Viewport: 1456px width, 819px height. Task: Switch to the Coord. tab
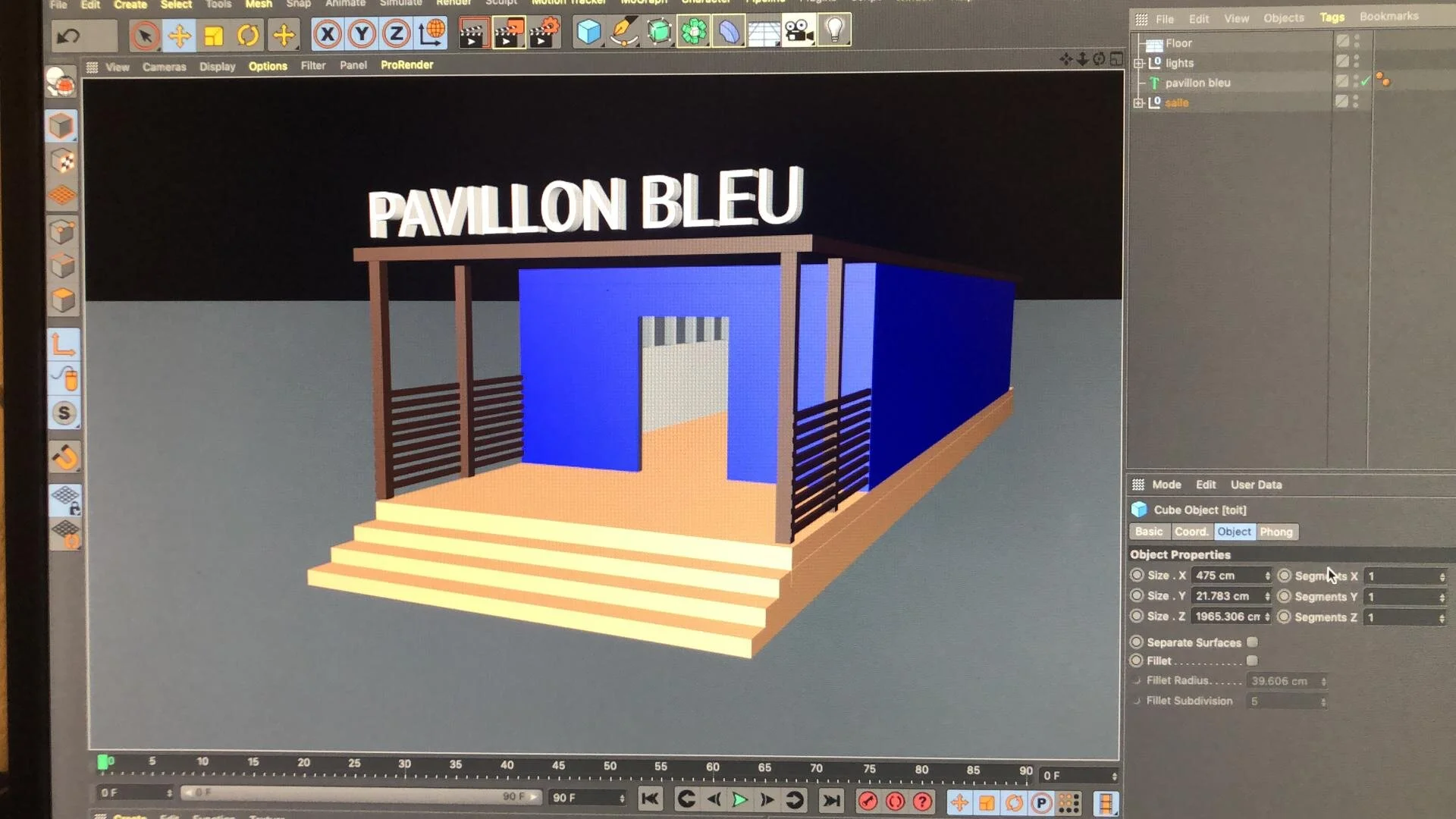click(1191, 532)
